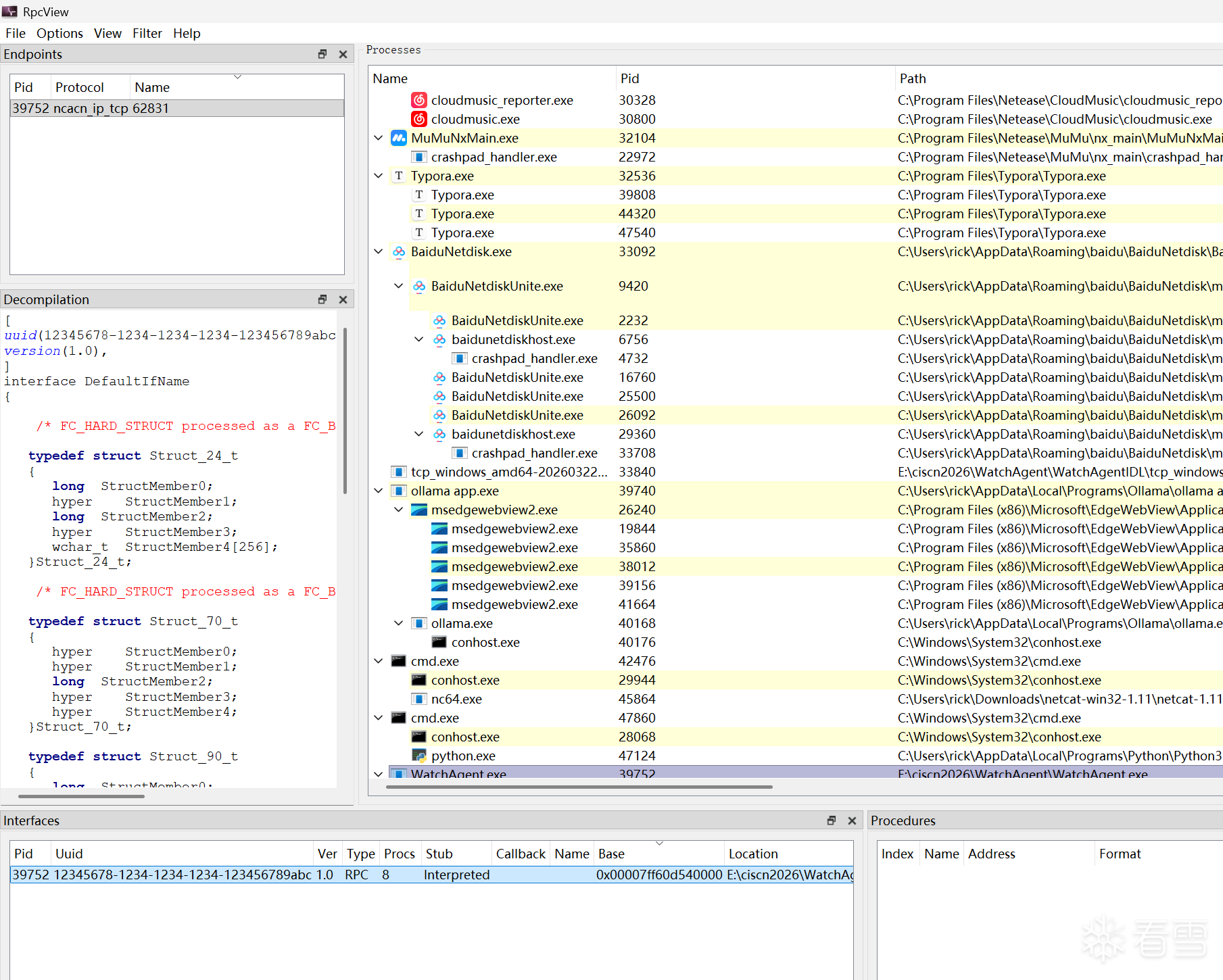Collapse the BaiduNetdisk.exe tree node
Viewport: 1223px width, 980px height.
[x=379, y=251]
